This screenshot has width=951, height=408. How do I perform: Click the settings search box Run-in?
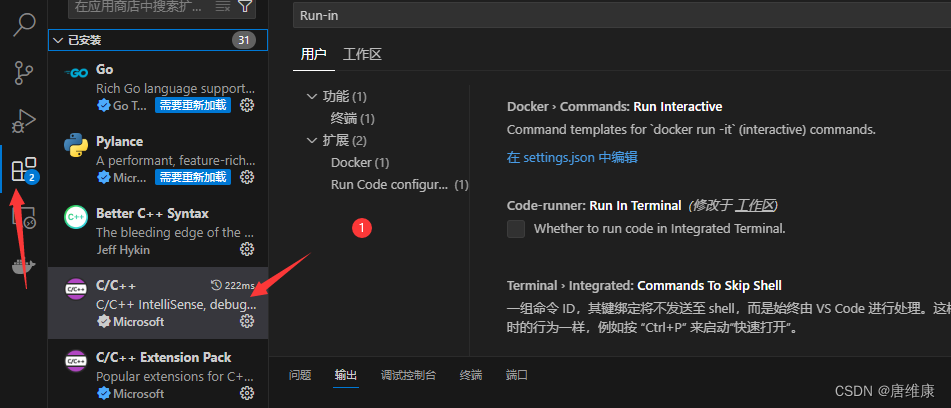tap(622, 16)
